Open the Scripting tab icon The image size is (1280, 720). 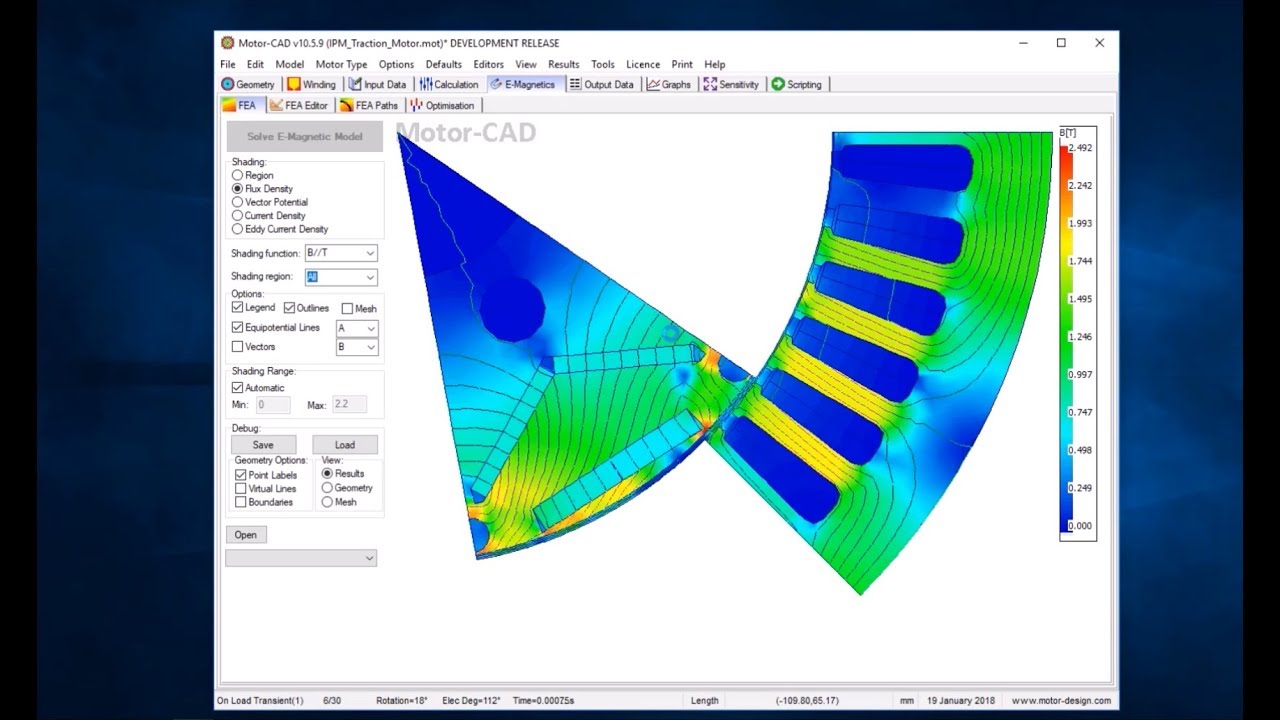tap(778, 85)
